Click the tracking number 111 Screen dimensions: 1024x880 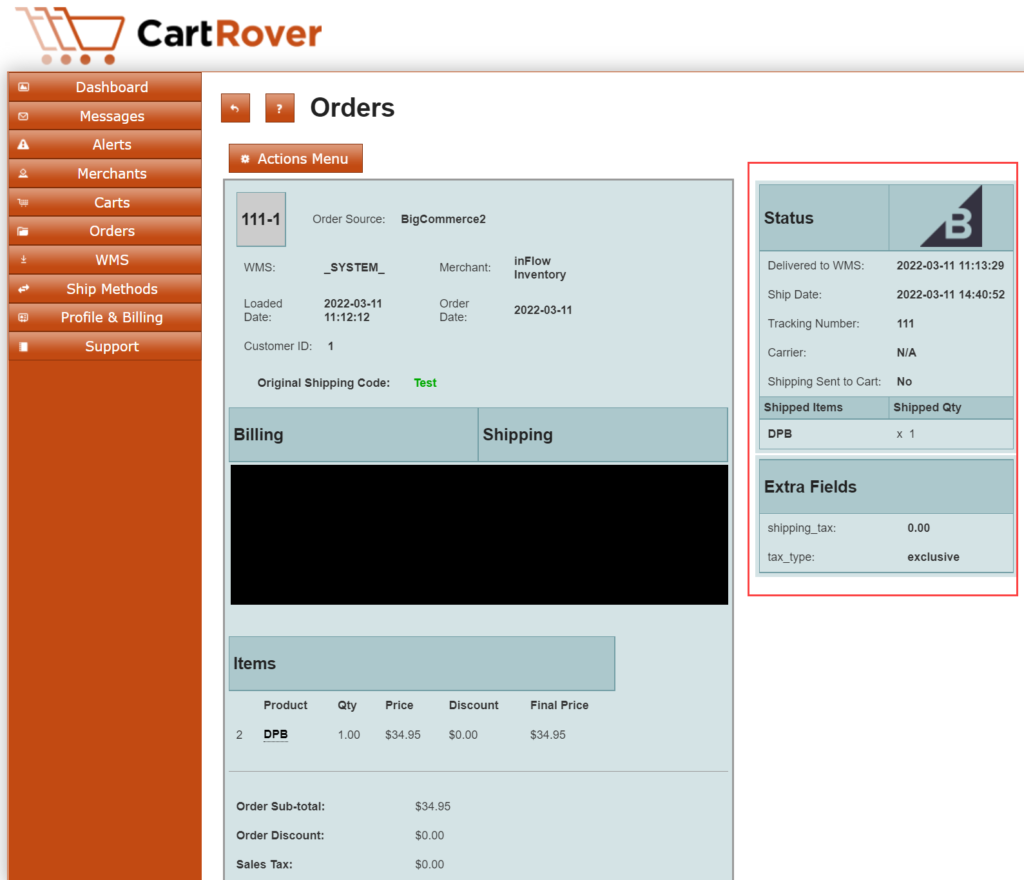(905, 324)
